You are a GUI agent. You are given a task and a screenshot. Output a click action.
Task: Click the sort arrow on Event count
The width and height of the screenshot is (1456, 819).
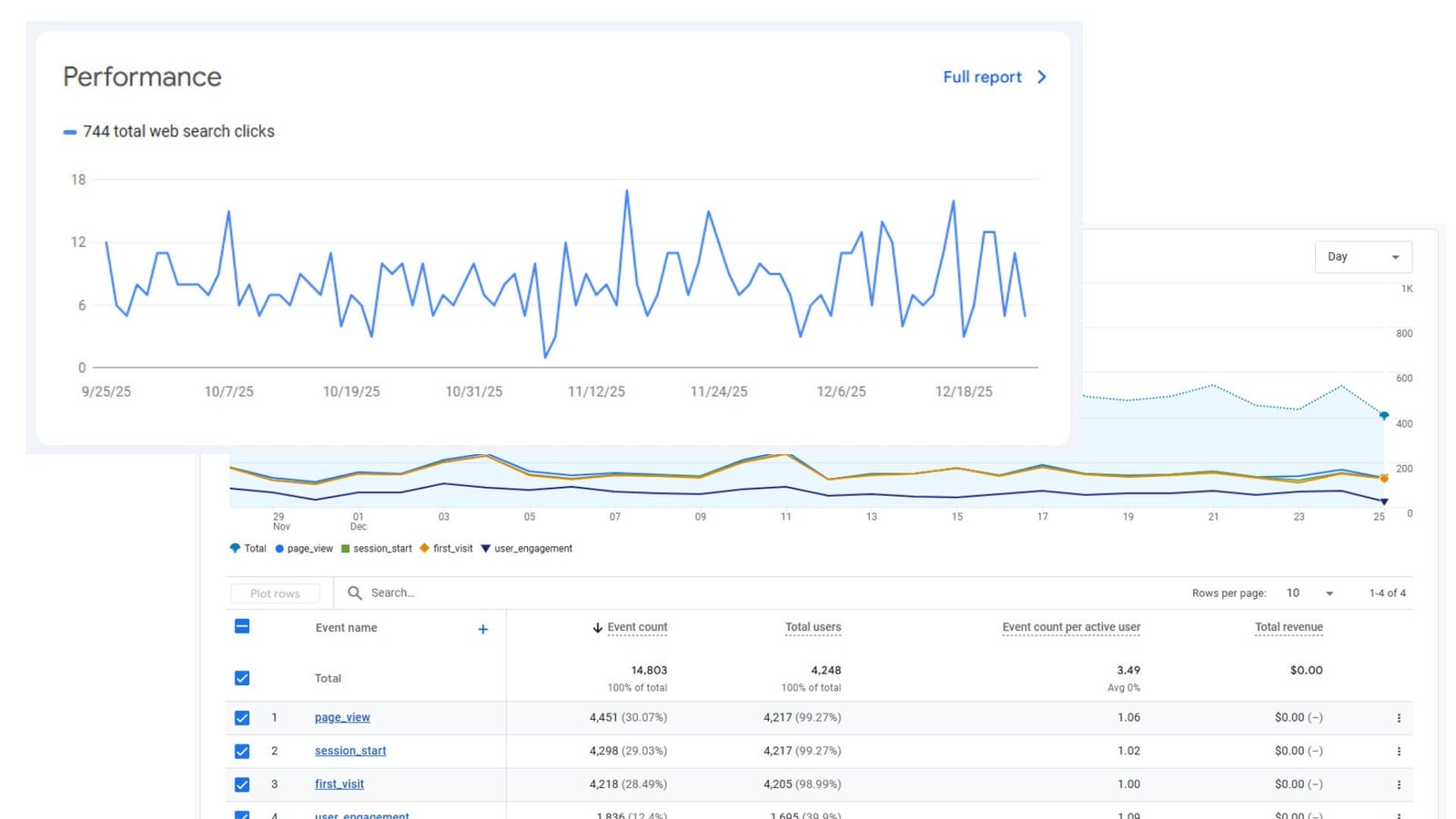click(x=596, y=627)
